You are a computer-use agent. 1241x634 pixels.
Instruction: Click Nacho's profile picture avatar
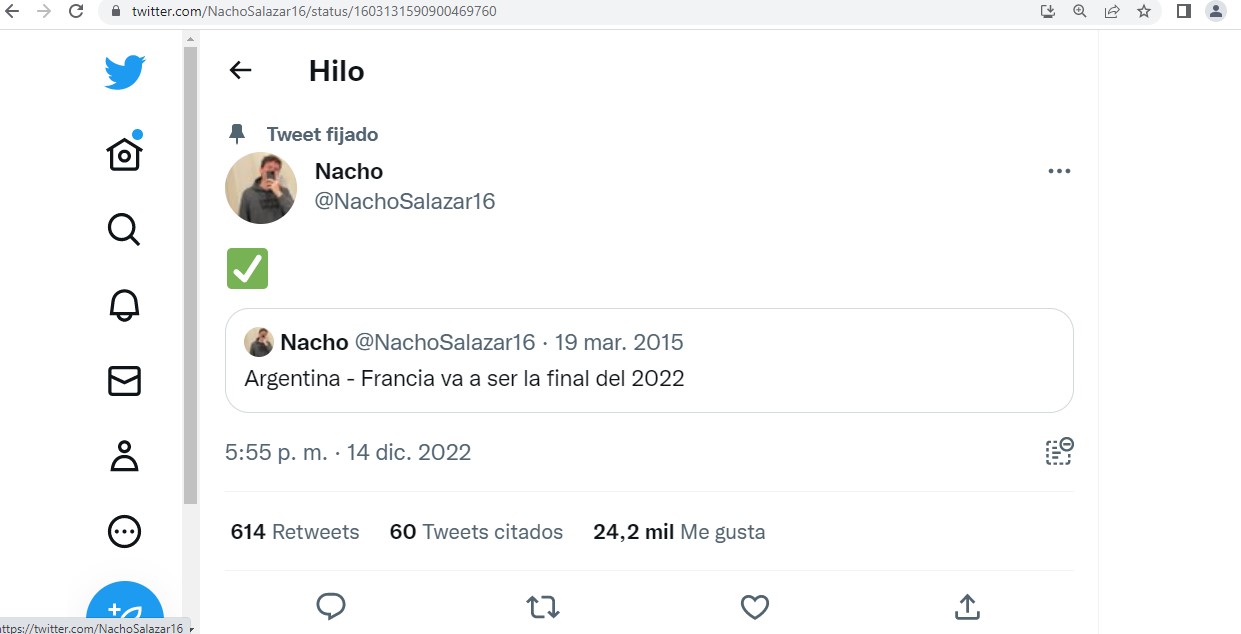pos(261,188)
